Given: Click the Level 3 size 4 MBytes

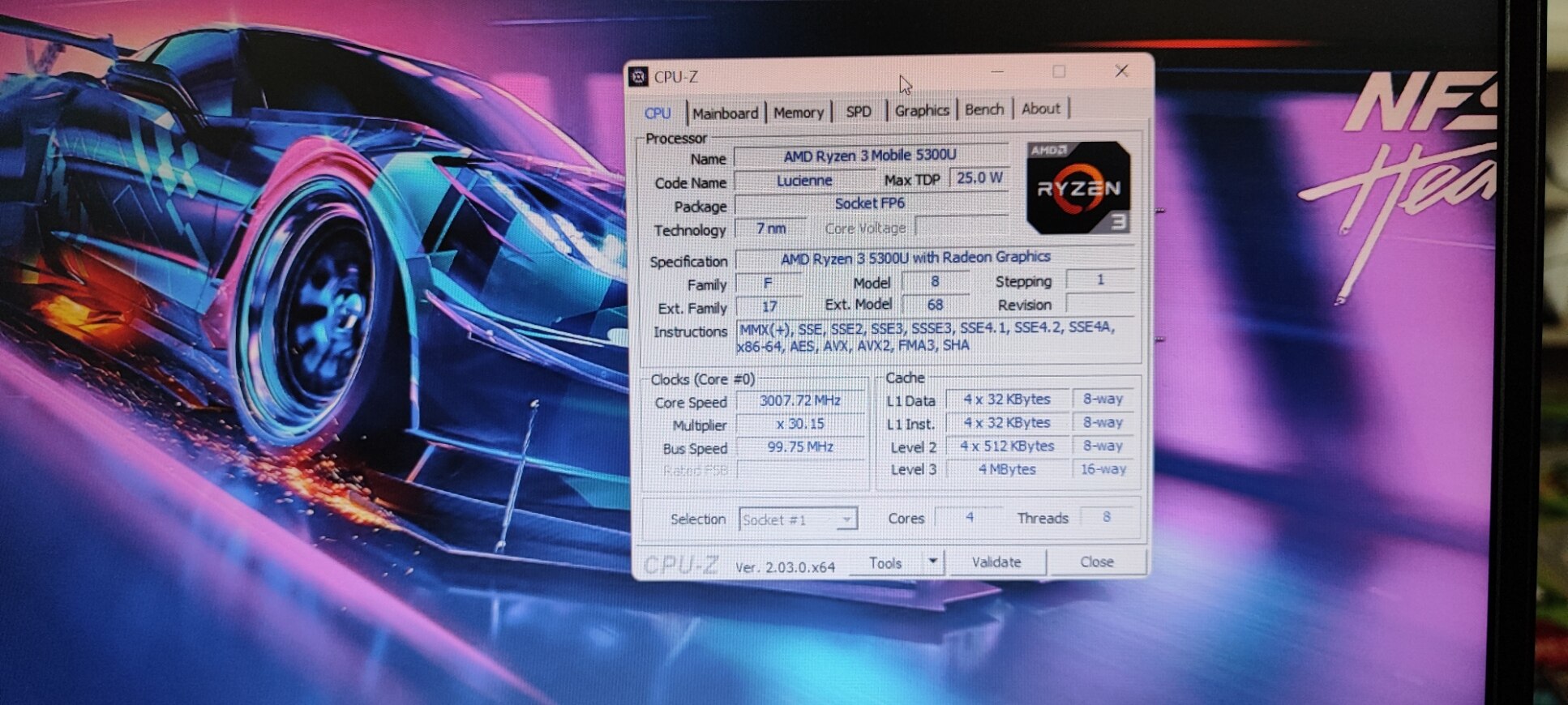Looking at the screenshot, I should 1007,469.
